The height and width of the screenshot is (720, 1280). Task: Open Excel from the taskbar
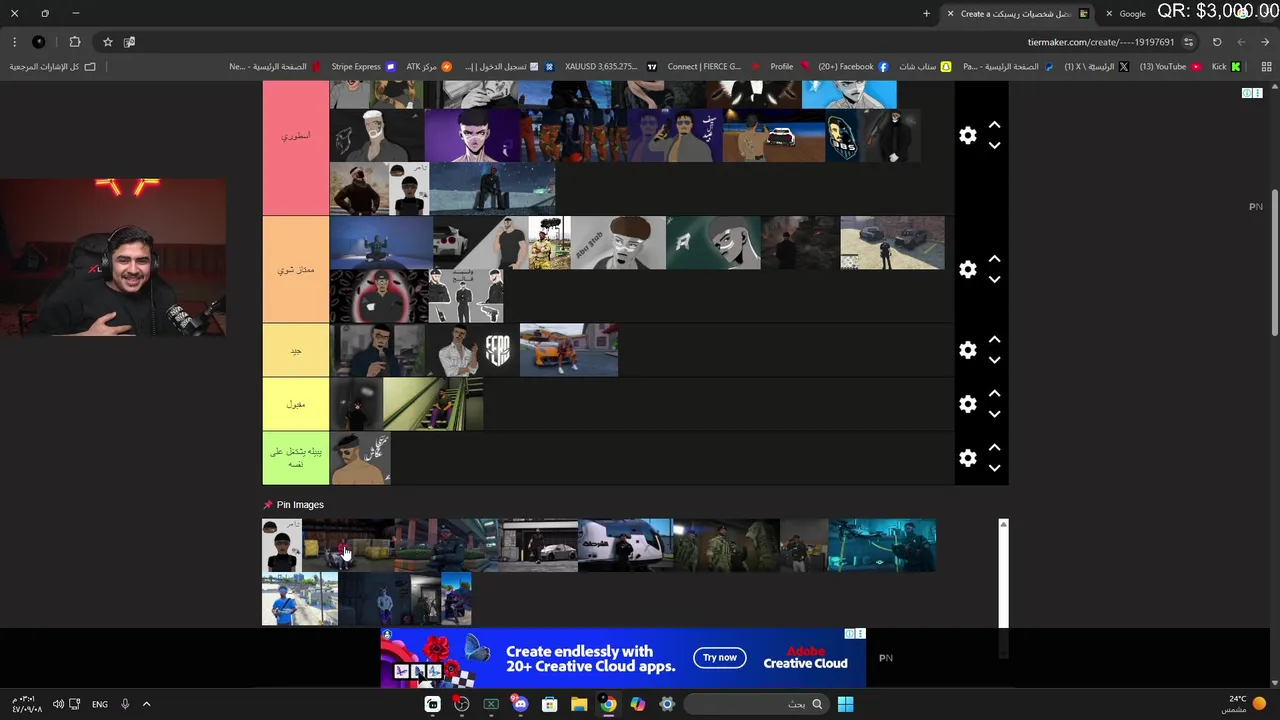tap(491, 704)
